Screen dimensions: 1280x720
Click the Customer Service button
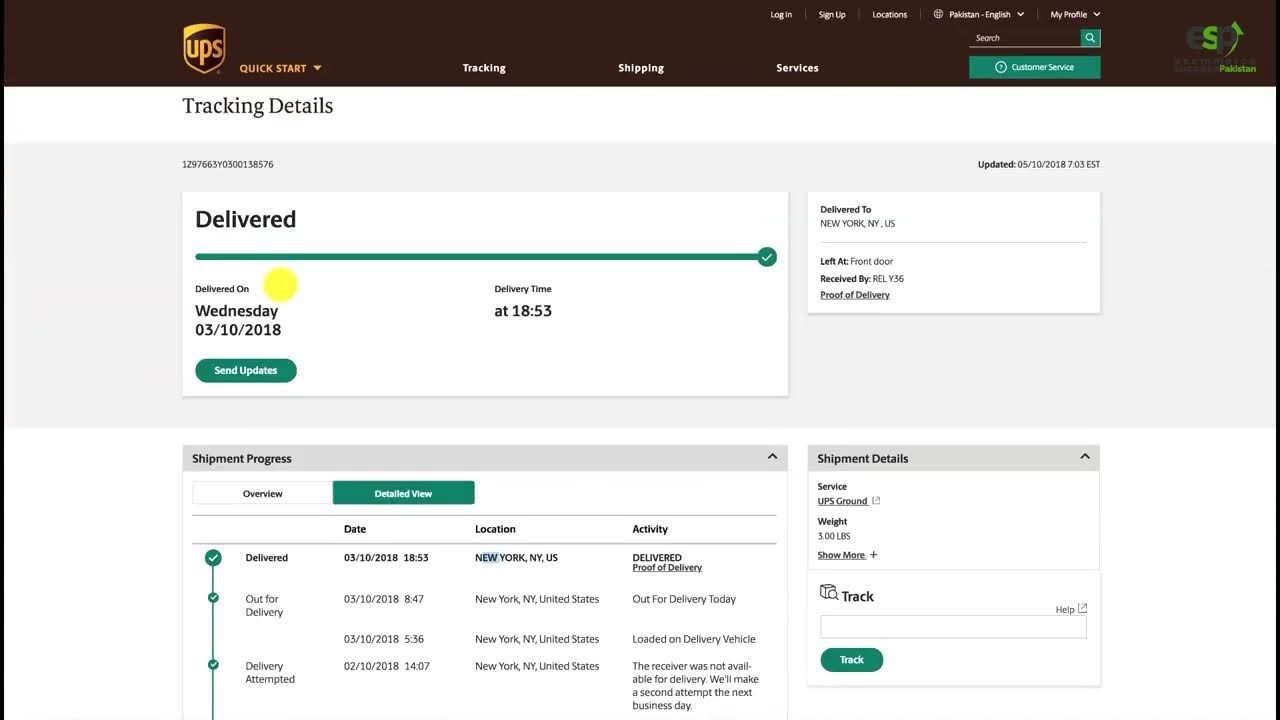coord(1035,67)
